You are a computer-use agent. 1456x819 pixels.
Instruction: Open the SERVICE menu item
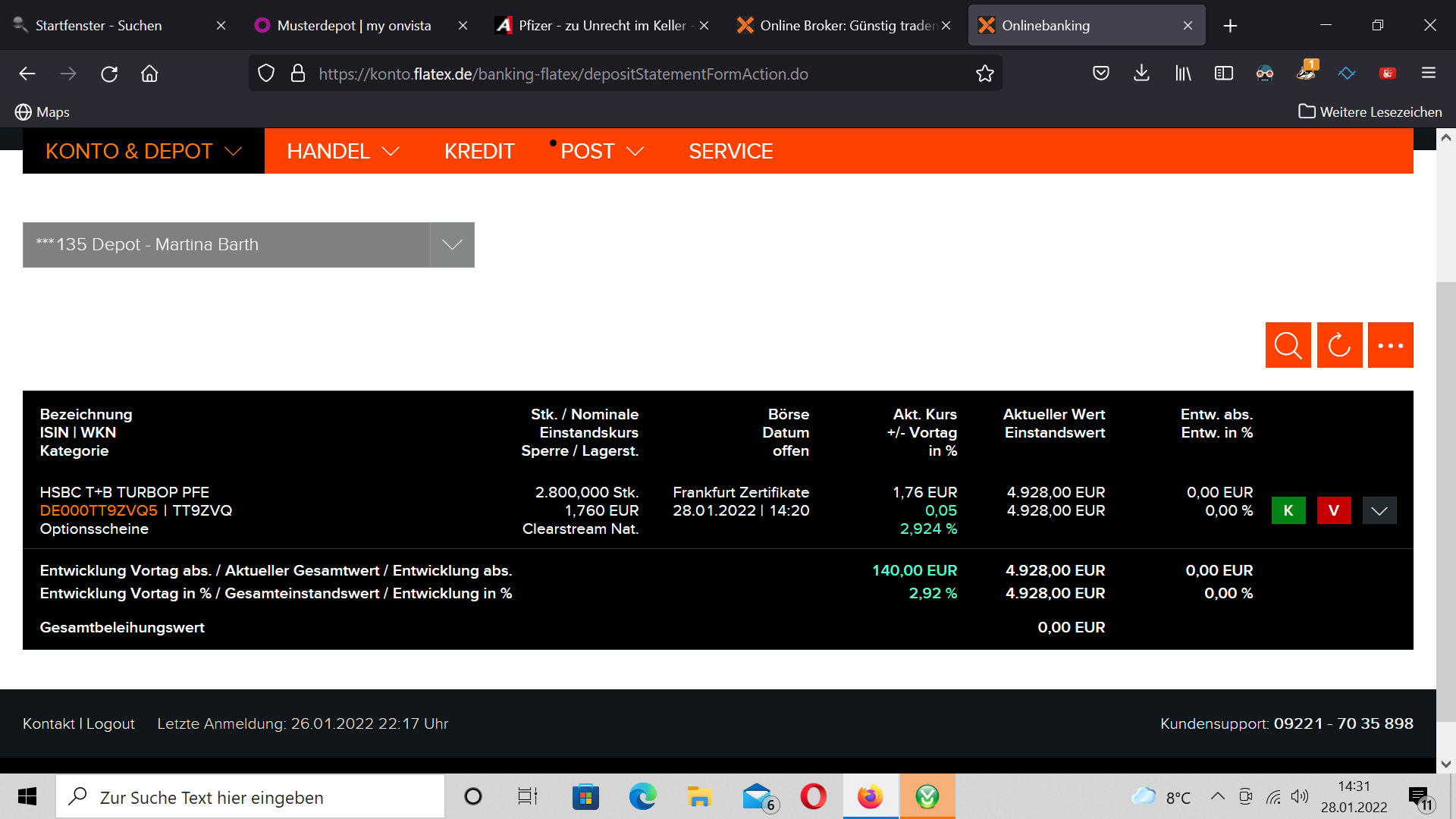click(x=730, y=151)
